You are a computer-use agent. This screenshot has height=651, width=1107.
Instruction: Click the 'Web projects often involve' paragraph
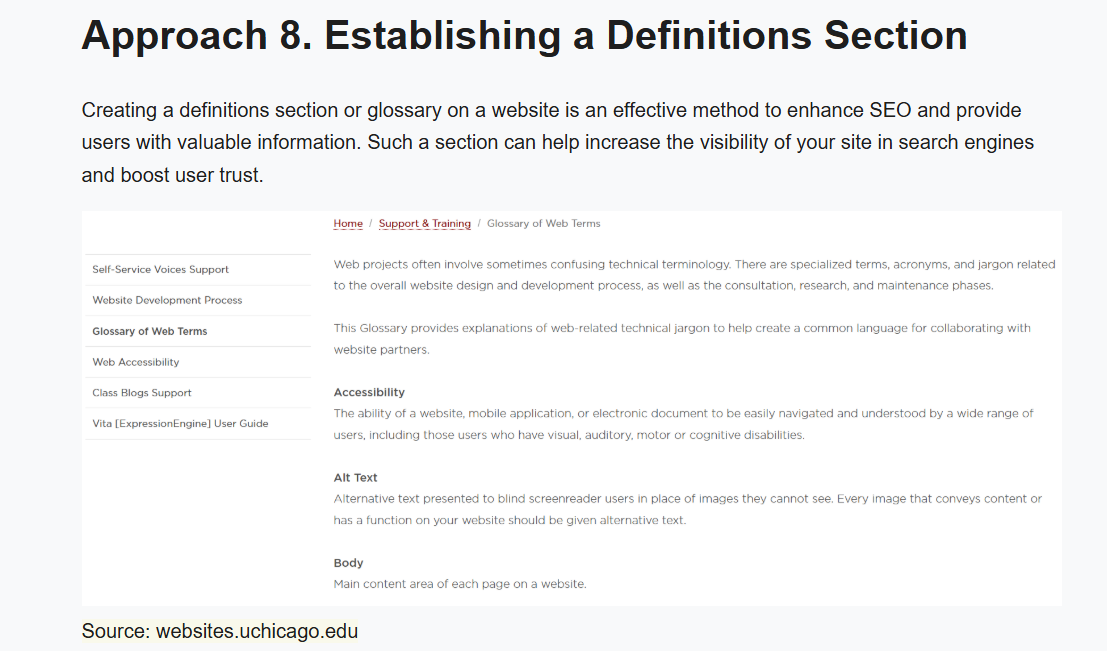pos(694,275)
